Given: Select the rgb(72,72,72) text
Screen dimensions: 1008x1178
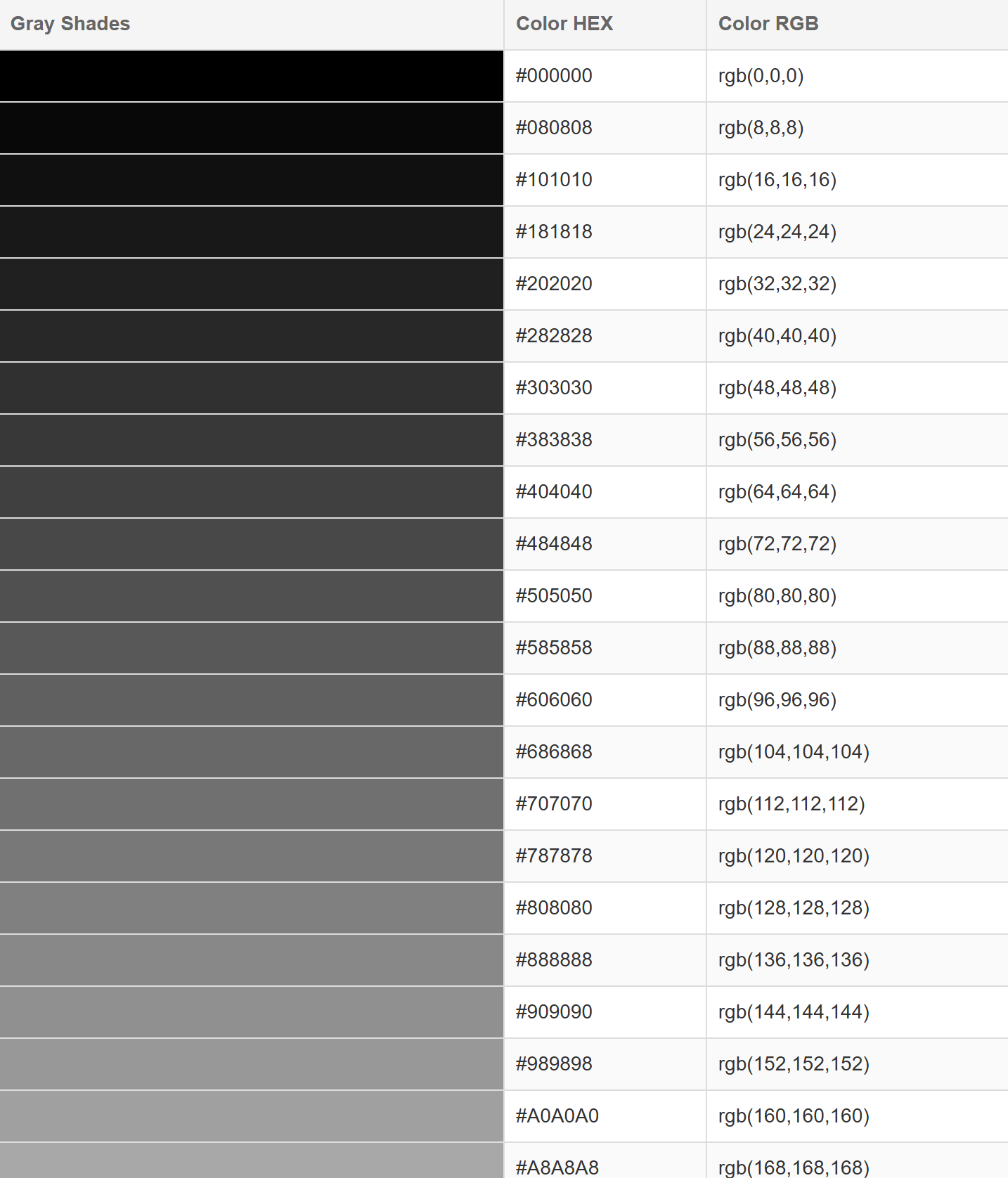Looking at the screenshot, I should pyautogui.click(x=777, y=544).
